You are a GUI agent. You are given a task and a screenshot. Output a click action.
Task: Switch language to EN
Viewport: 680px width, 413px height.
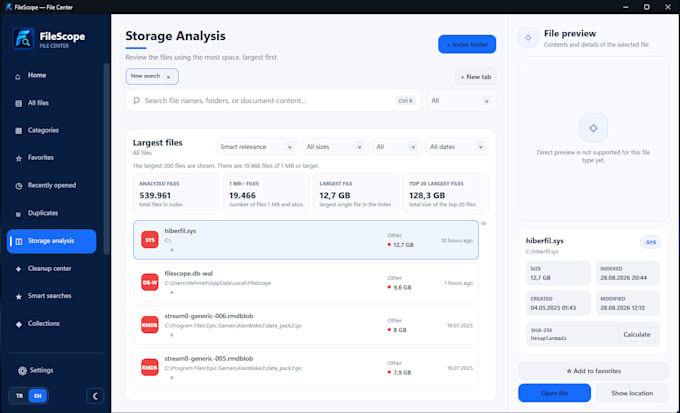(38, 396)
